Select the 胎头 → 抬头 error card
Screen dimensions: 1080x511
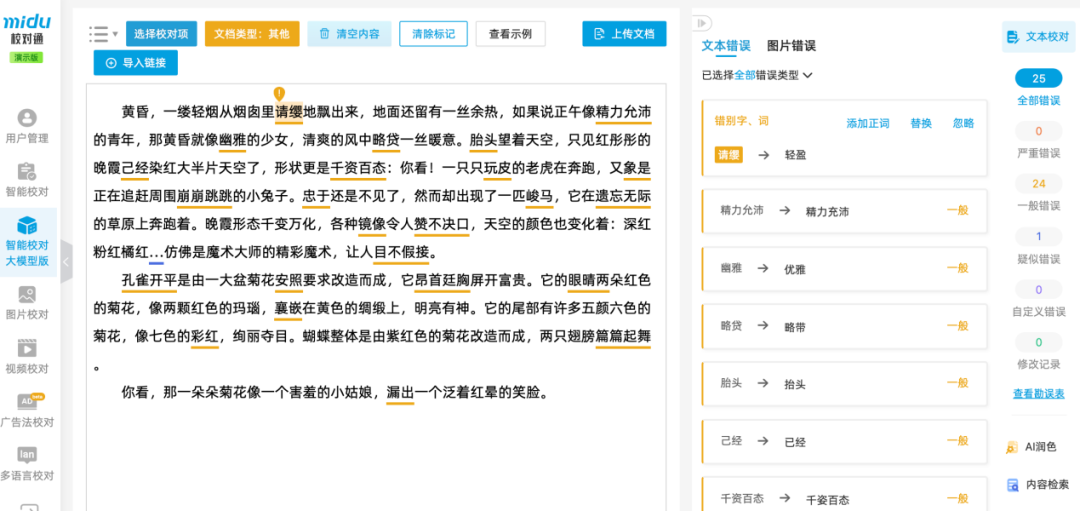pos(844,384)
